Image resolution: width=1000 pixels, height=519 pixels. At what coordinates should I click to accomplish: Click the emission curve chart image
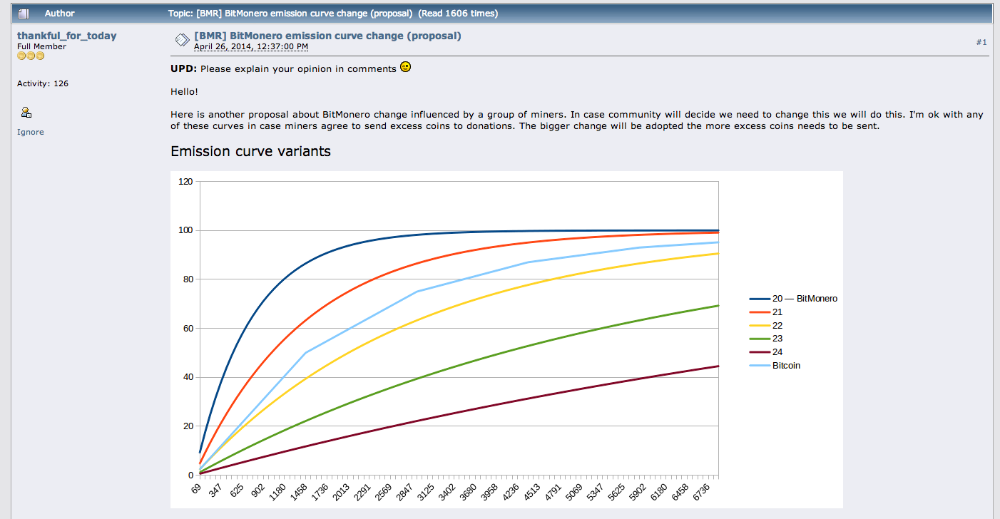pos(506,339)
